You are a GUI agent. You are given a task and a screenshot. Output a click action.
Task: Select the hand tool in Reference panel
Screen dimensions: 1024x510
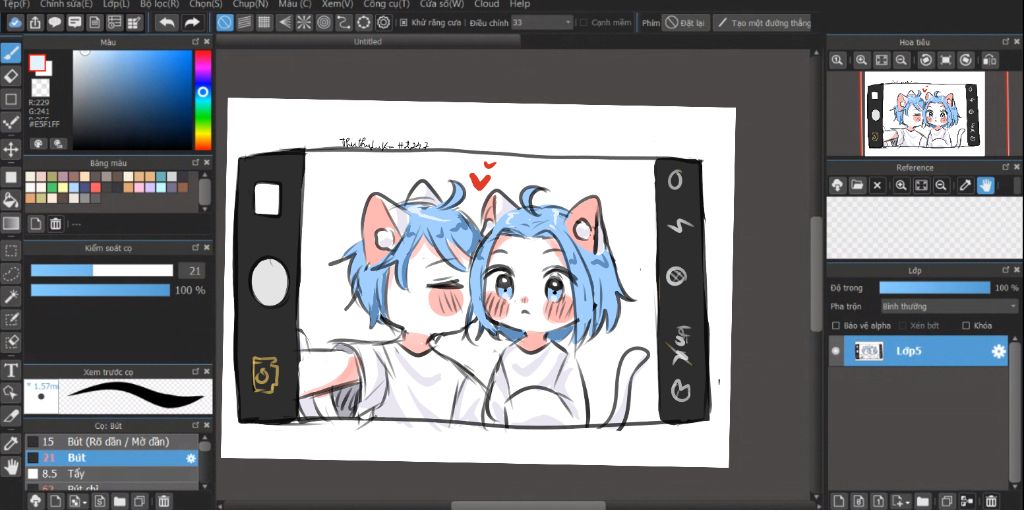pyautogui.click(x=985, y=185)
